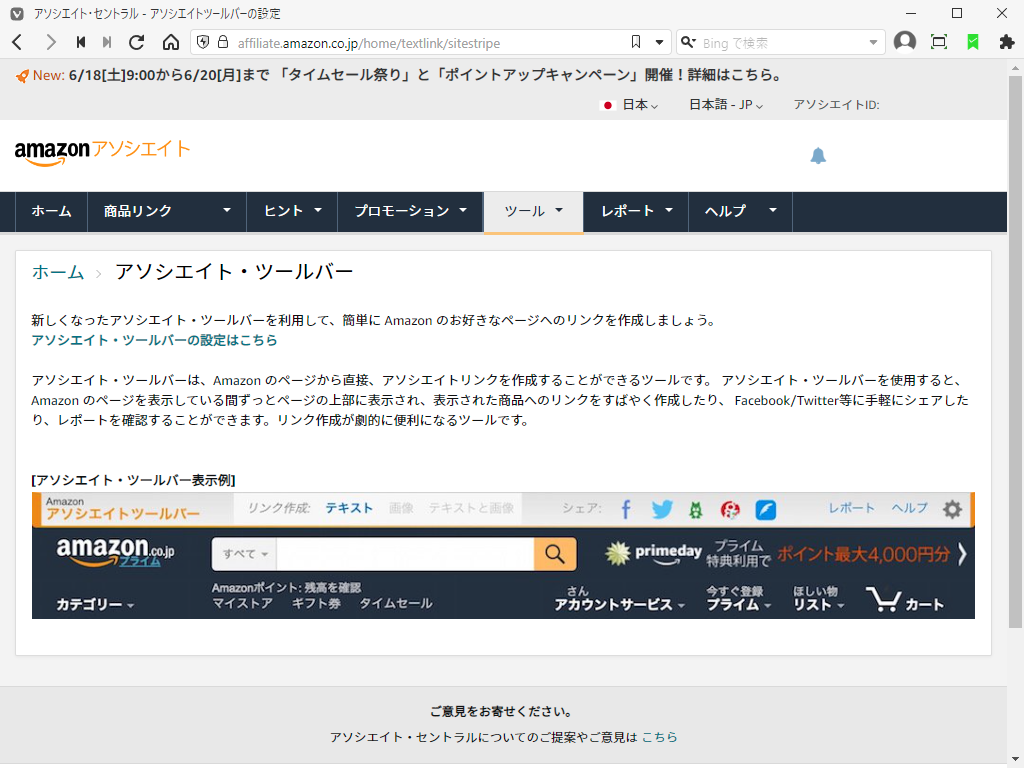This screenshot has width=1024, height=768.
Task: Open the ツール menu
Action: click(x=533, y=211)
